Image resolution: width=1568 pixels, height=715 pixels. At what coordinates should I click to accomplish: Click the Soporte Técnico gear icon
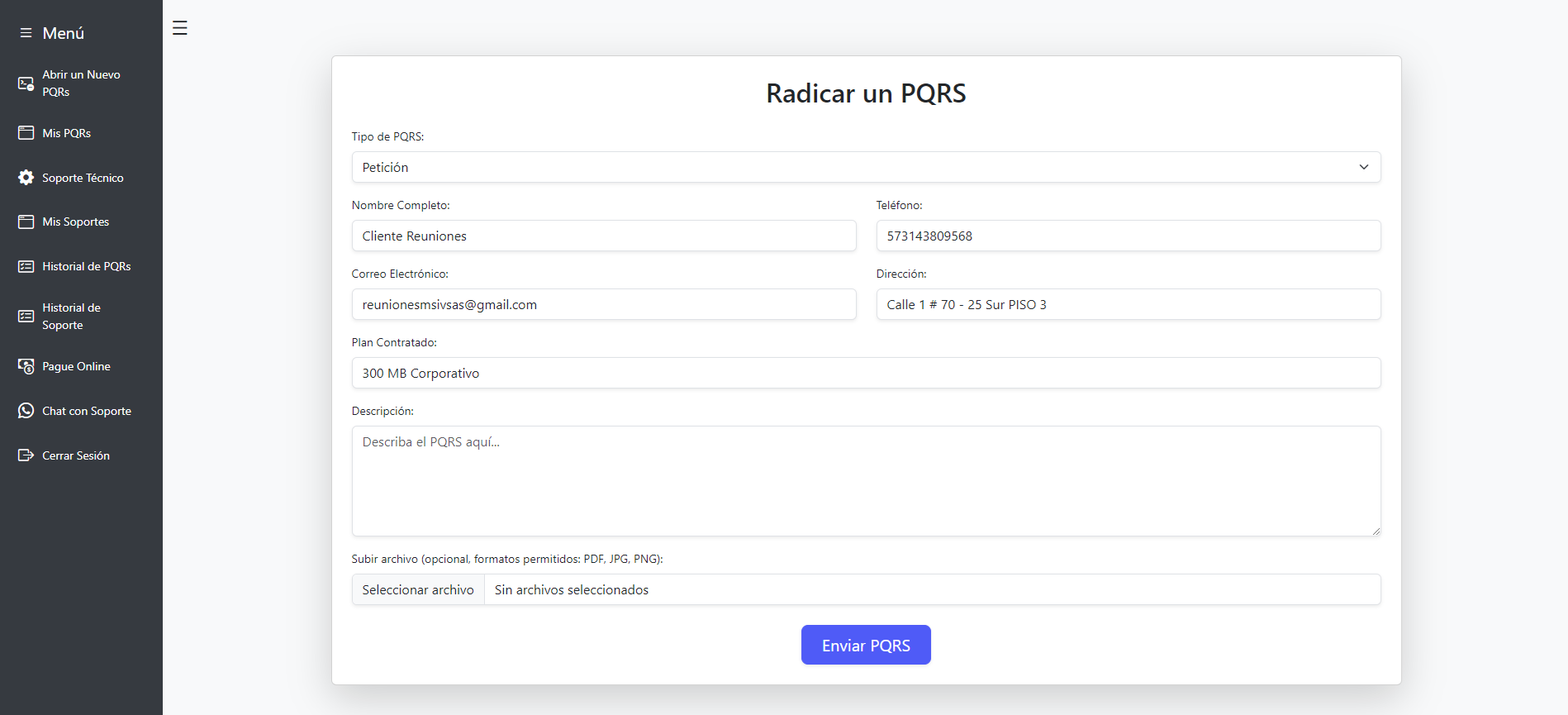[x=26, y=178]
